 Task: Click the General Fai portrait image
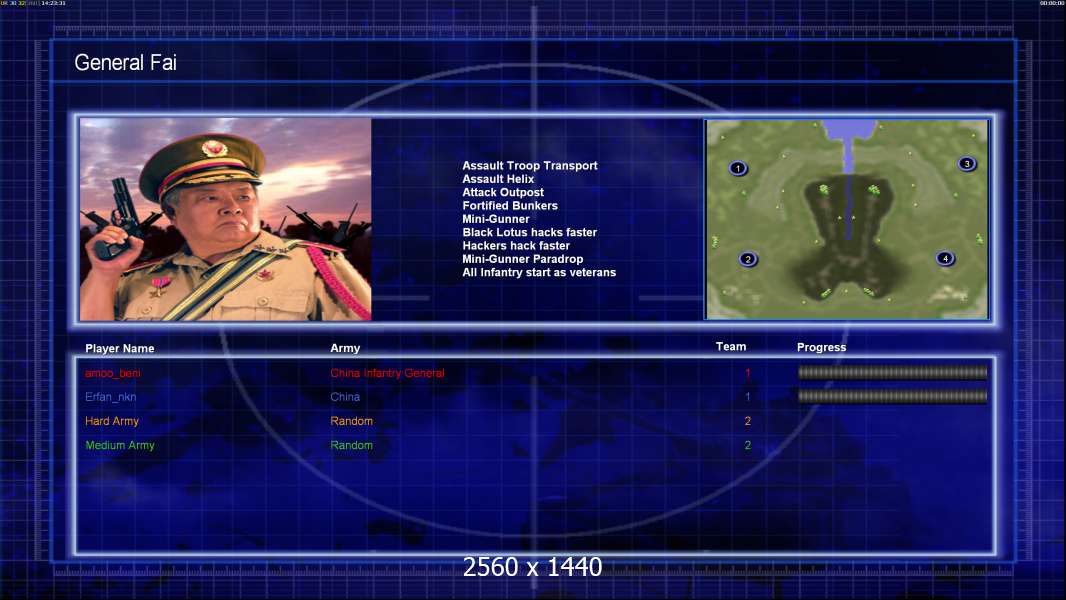[226, 219]
